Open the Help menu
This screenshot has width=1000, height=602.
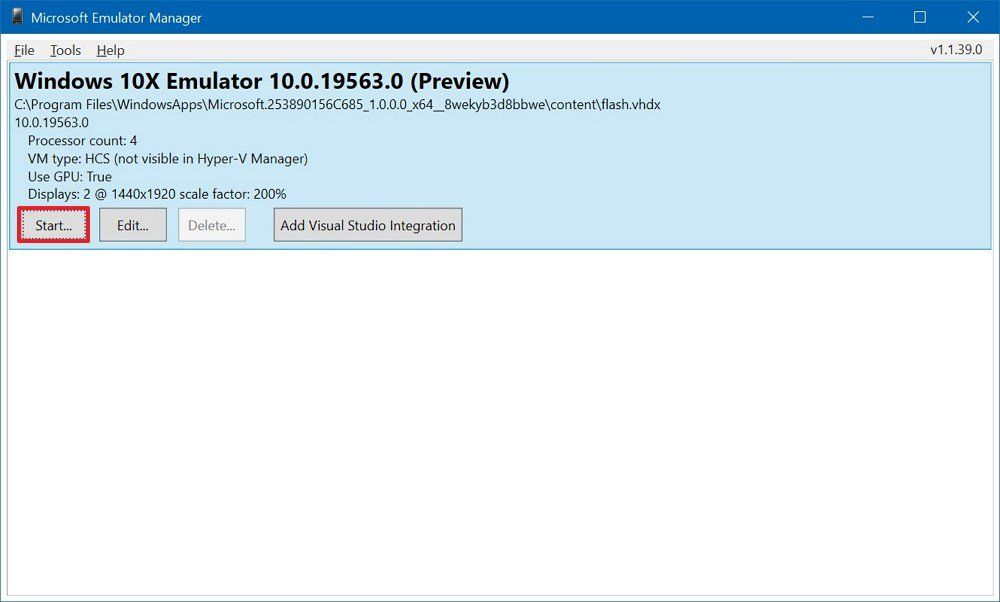[110, 50]
